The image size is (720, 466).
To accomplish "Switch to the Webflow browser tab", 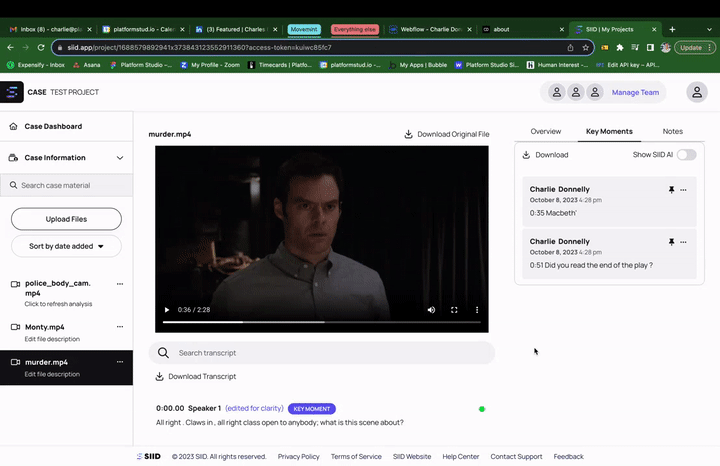I will tap(431, 29).
